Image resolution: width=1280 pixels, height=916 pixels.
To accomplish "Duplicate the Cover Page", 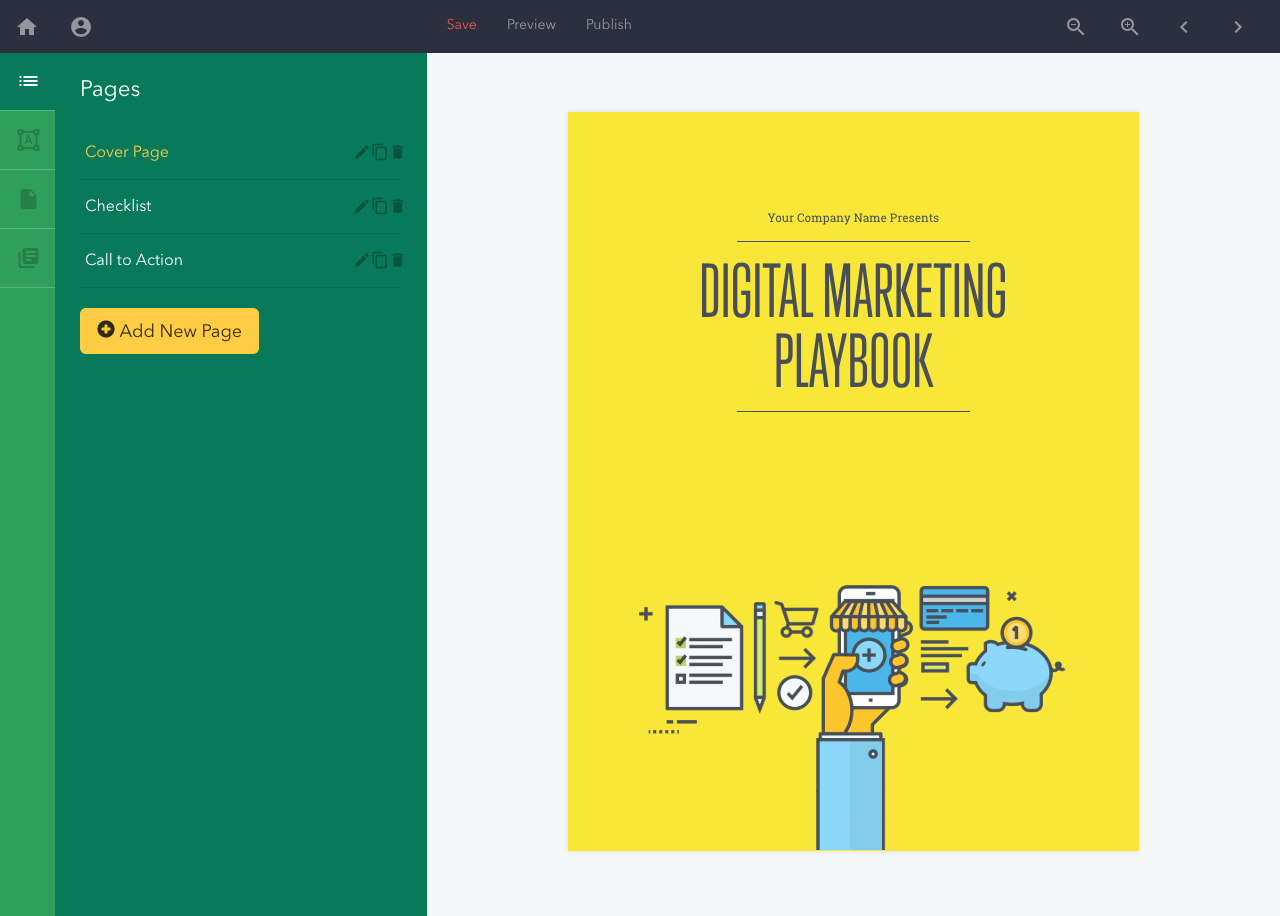I will [x=380, y=152].
